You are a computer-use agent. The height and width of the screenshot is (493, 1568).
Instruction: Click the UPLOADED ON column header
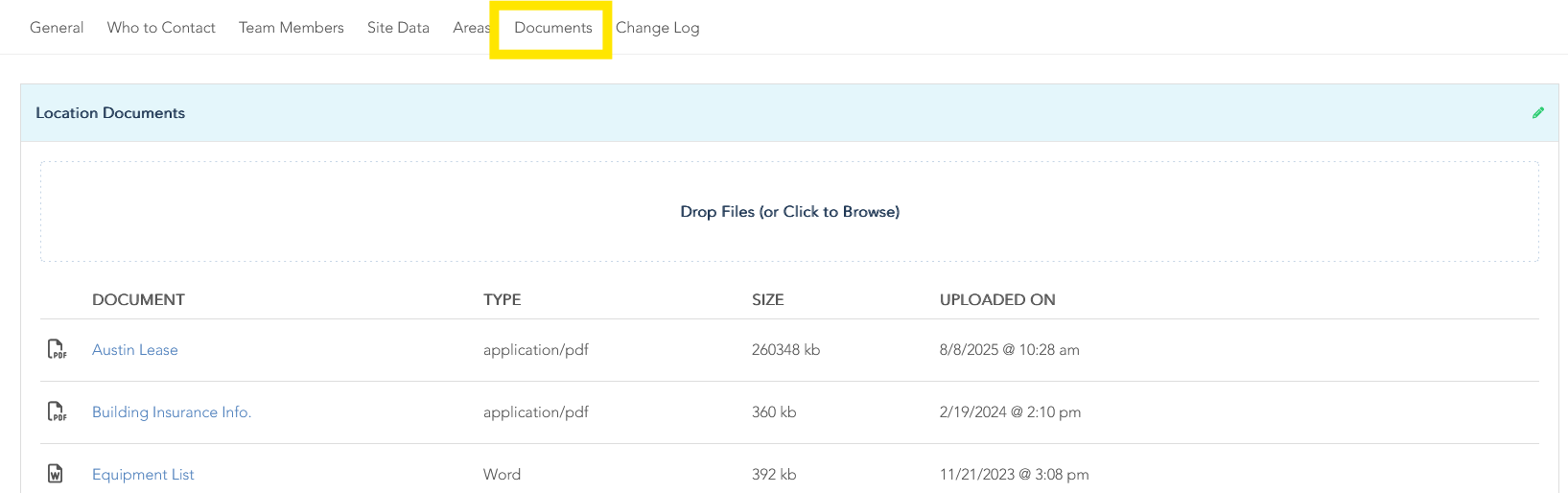click(997, 300)
